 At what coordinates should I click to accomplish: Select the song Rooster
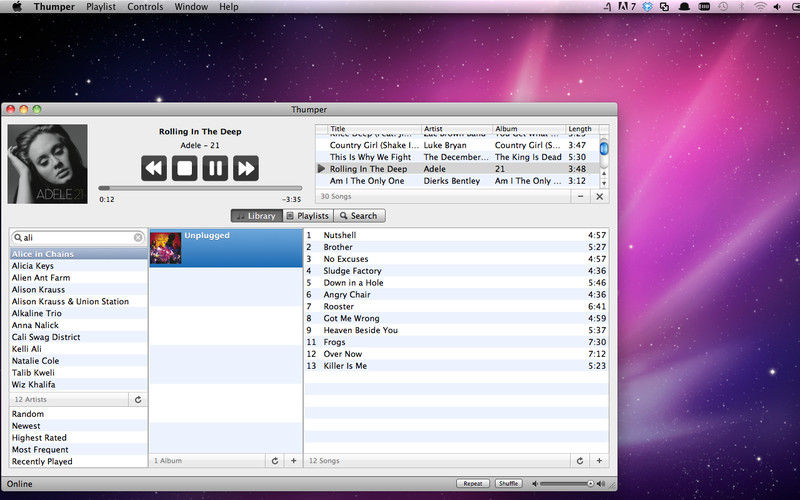(457, 307)
